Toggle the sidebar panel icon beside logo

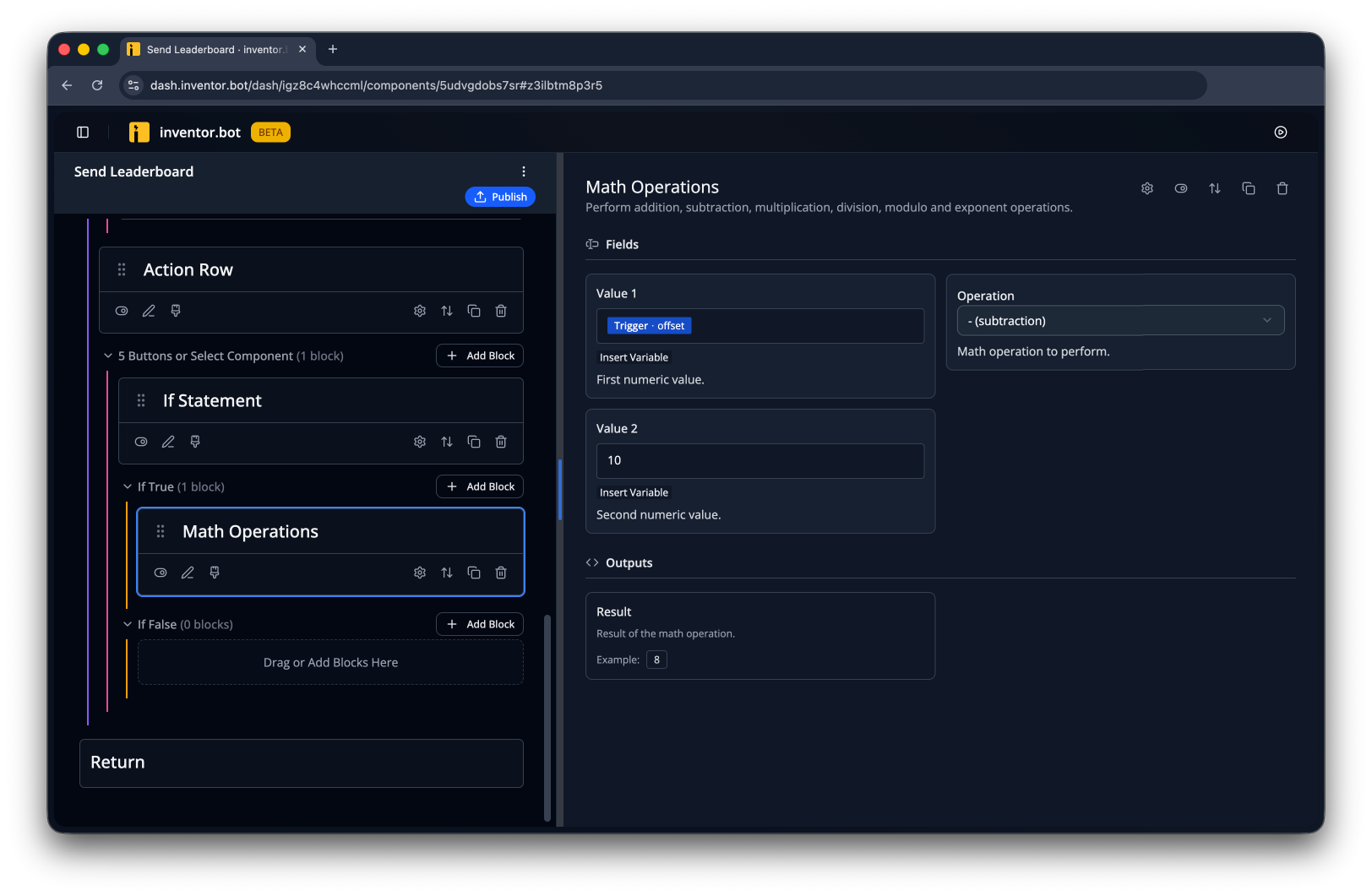[x=83, y=132]
